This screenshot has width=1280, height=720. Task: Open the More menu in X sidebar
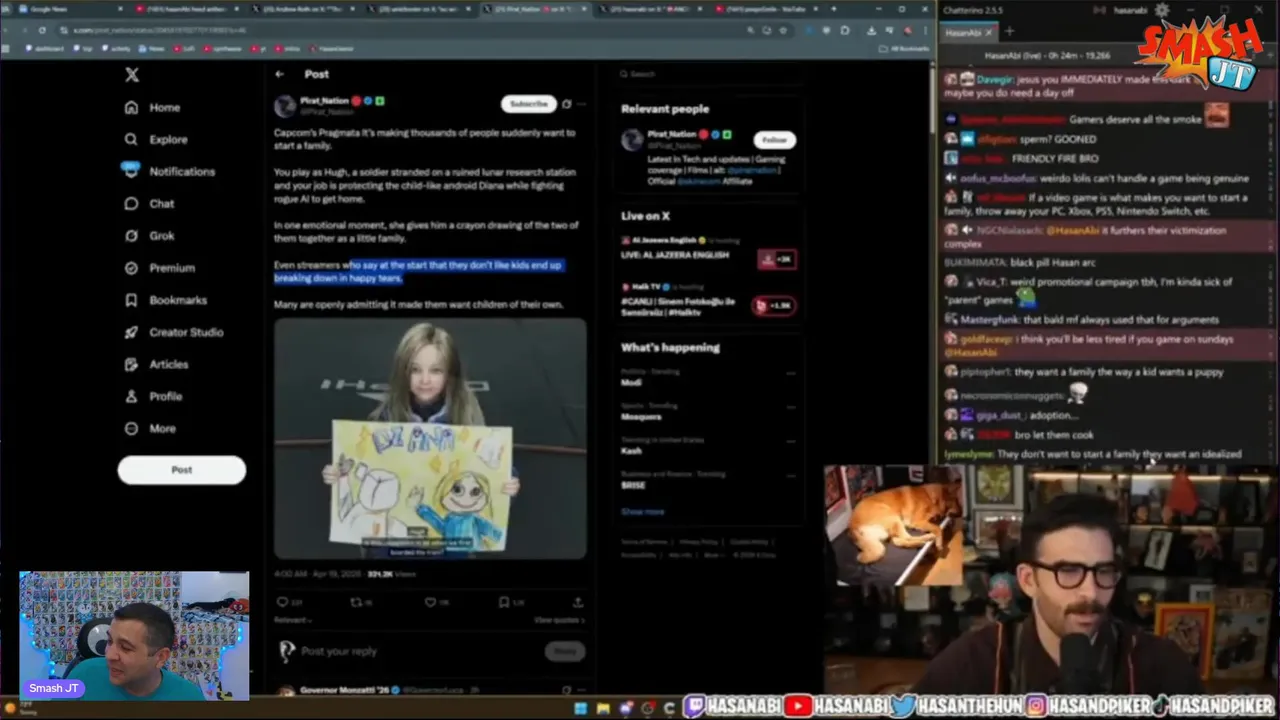(x=150, y=428)
